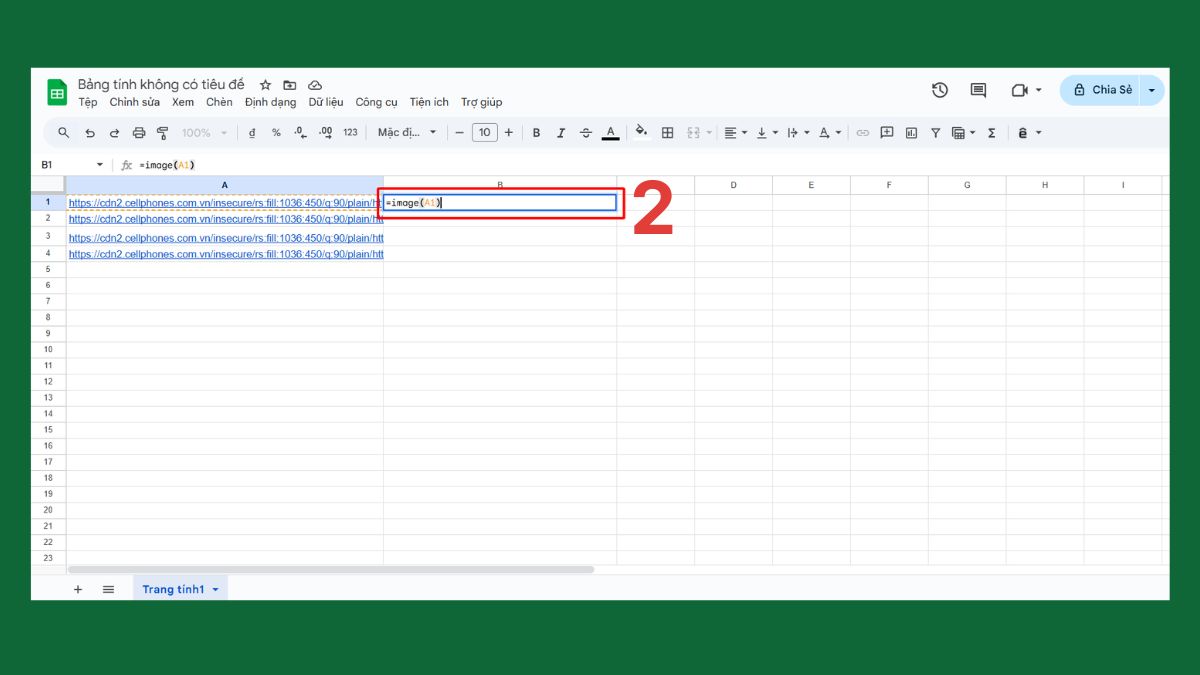
Task: Click the Undo icon
Action: pos(89,132)
